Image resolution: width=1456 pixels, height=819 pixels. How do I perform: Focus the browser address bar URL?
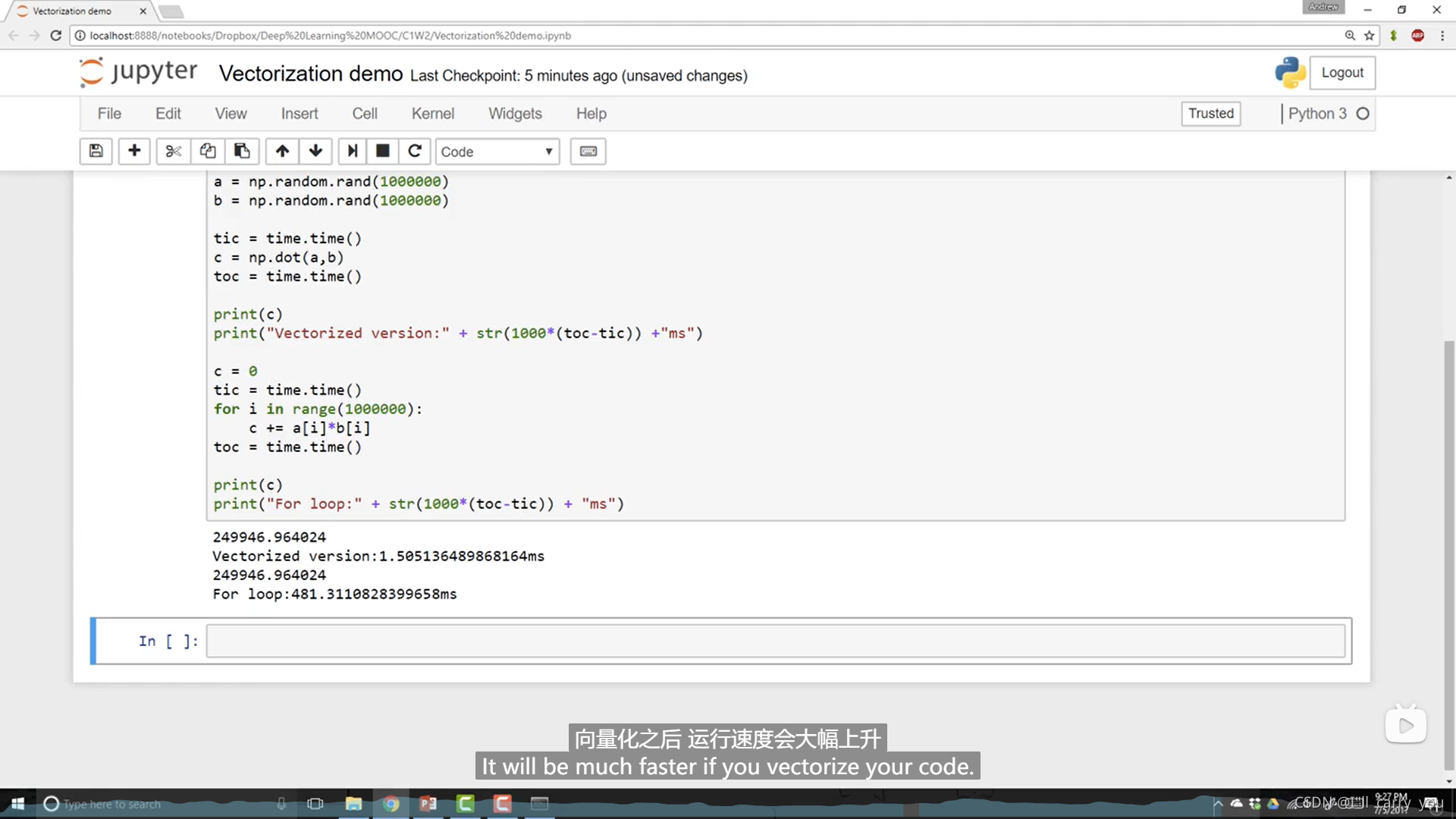[330, 35]
